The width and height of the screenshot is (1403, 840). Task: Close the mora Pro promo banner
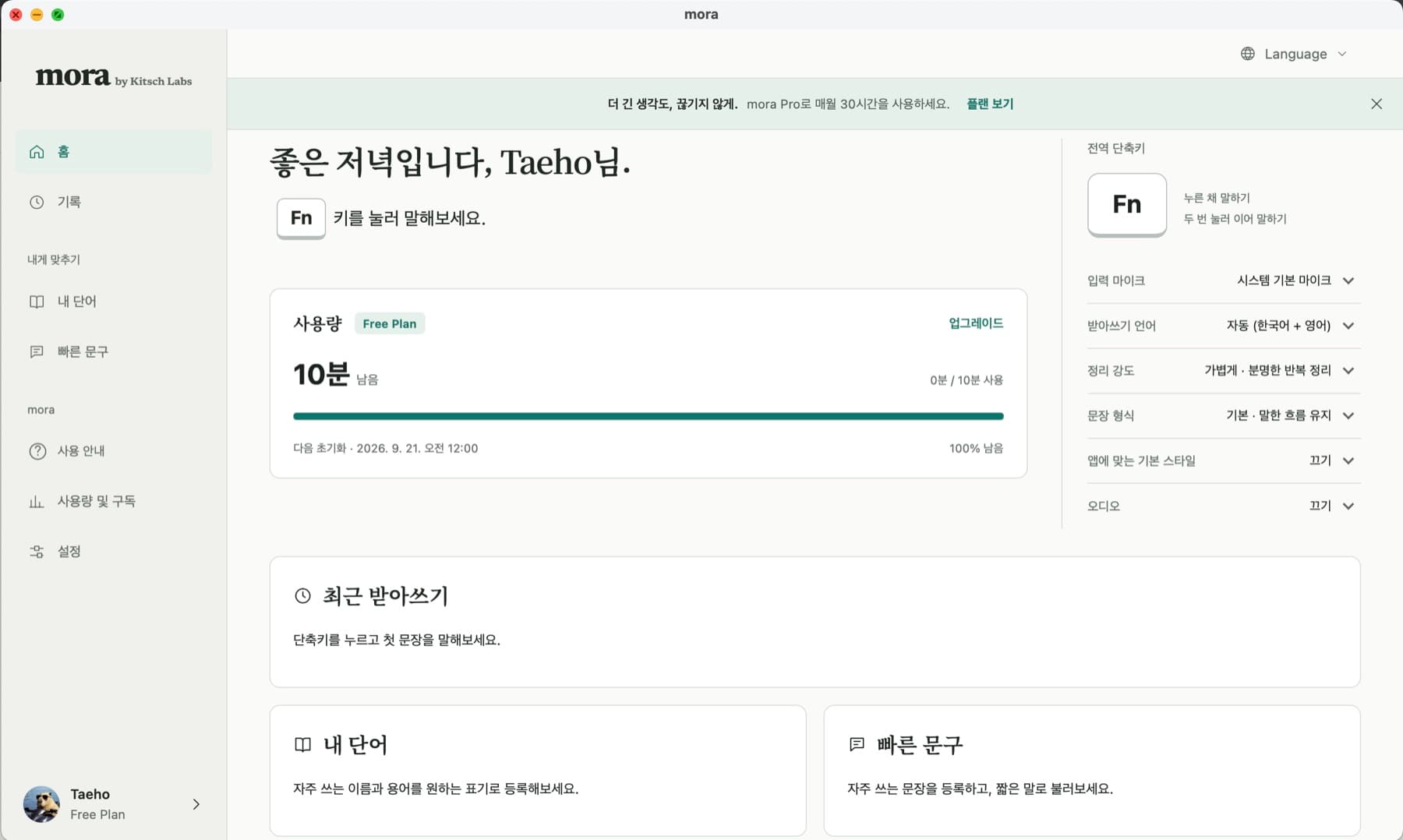[1376, 104]
